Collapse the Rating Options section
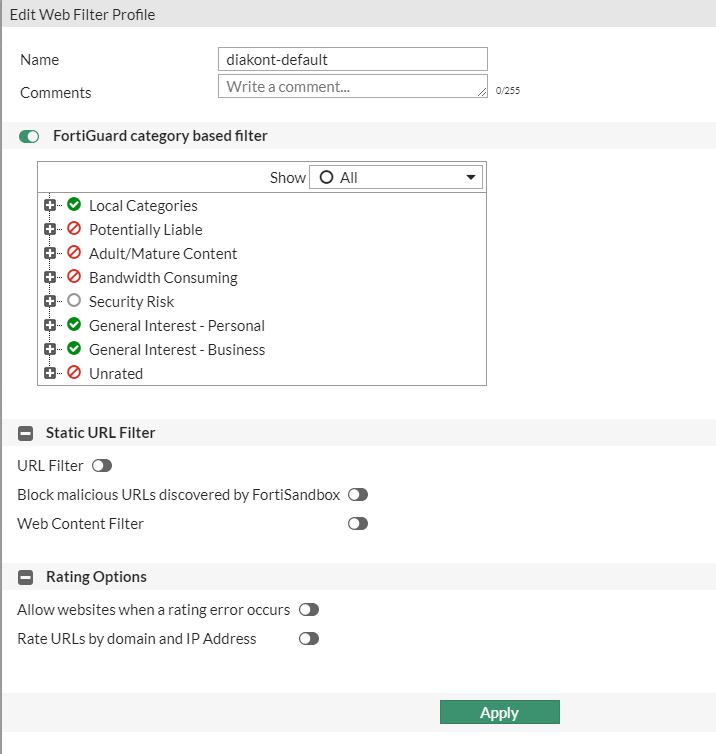The image size is (716, 754). point(26,577)
